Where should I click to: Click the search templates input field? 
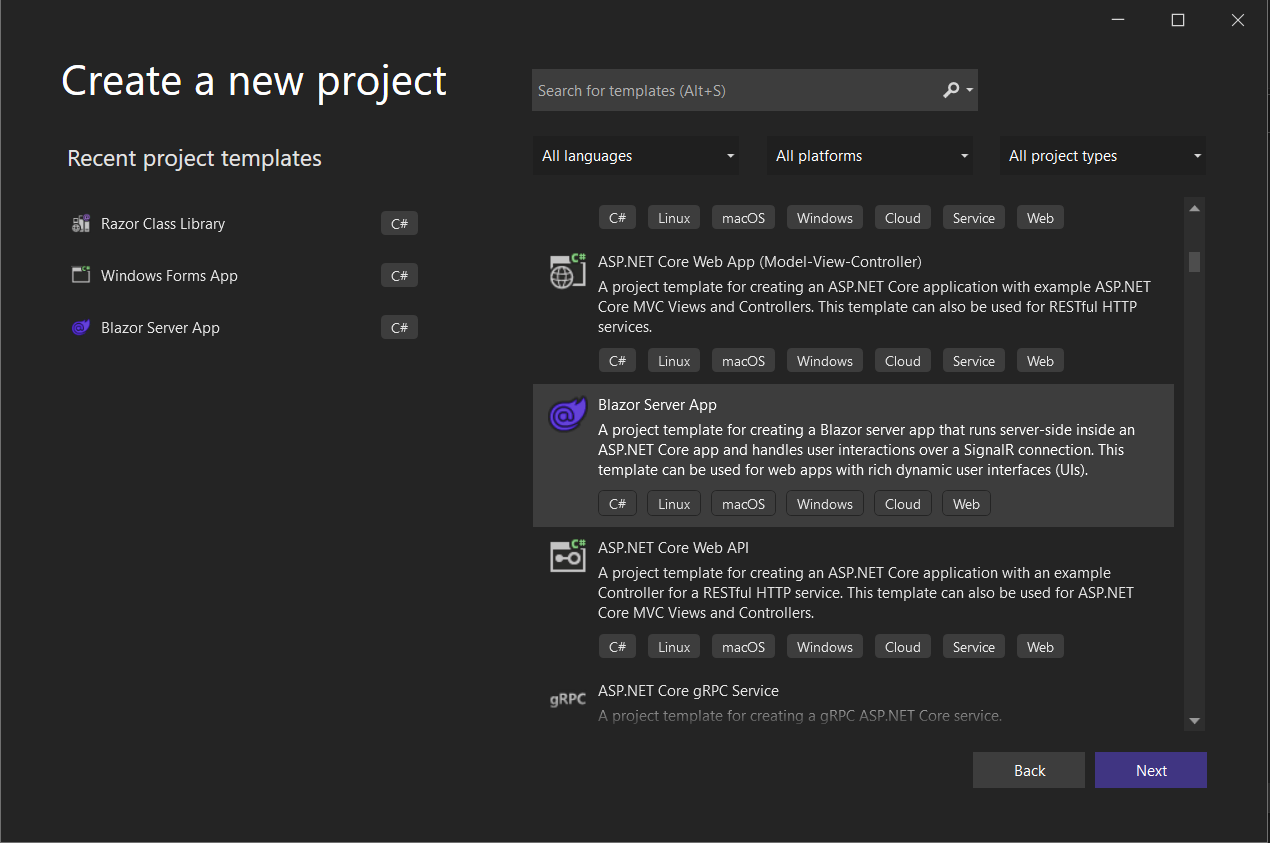pyautogui.click(x=730, y=90)
